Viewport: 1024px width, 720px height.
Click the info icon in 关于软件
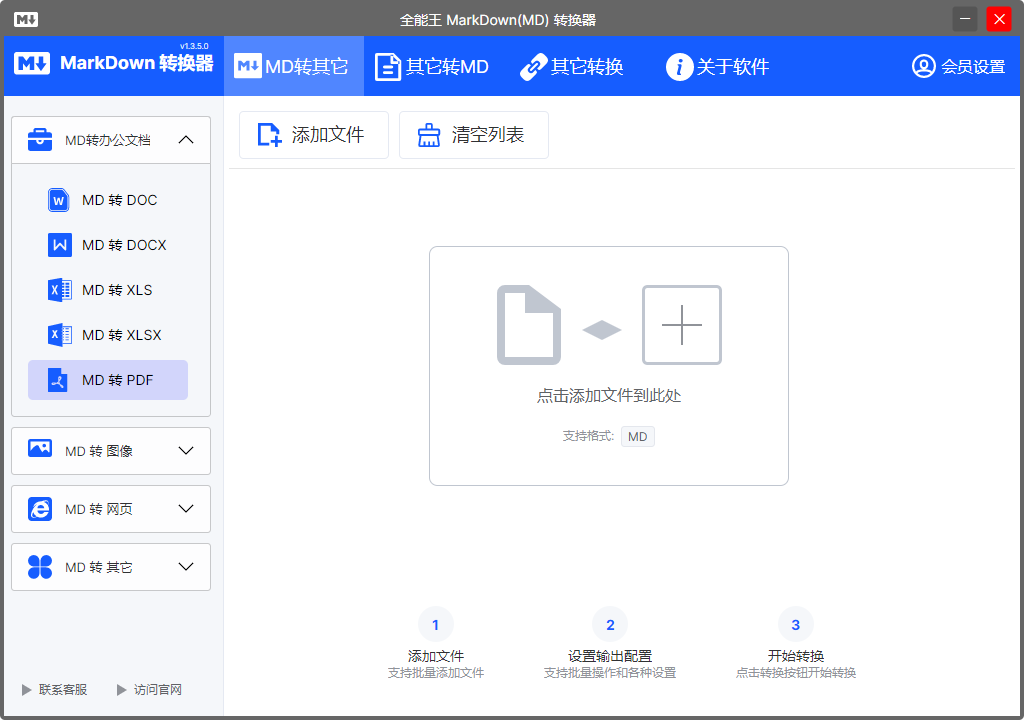[679, 67]
